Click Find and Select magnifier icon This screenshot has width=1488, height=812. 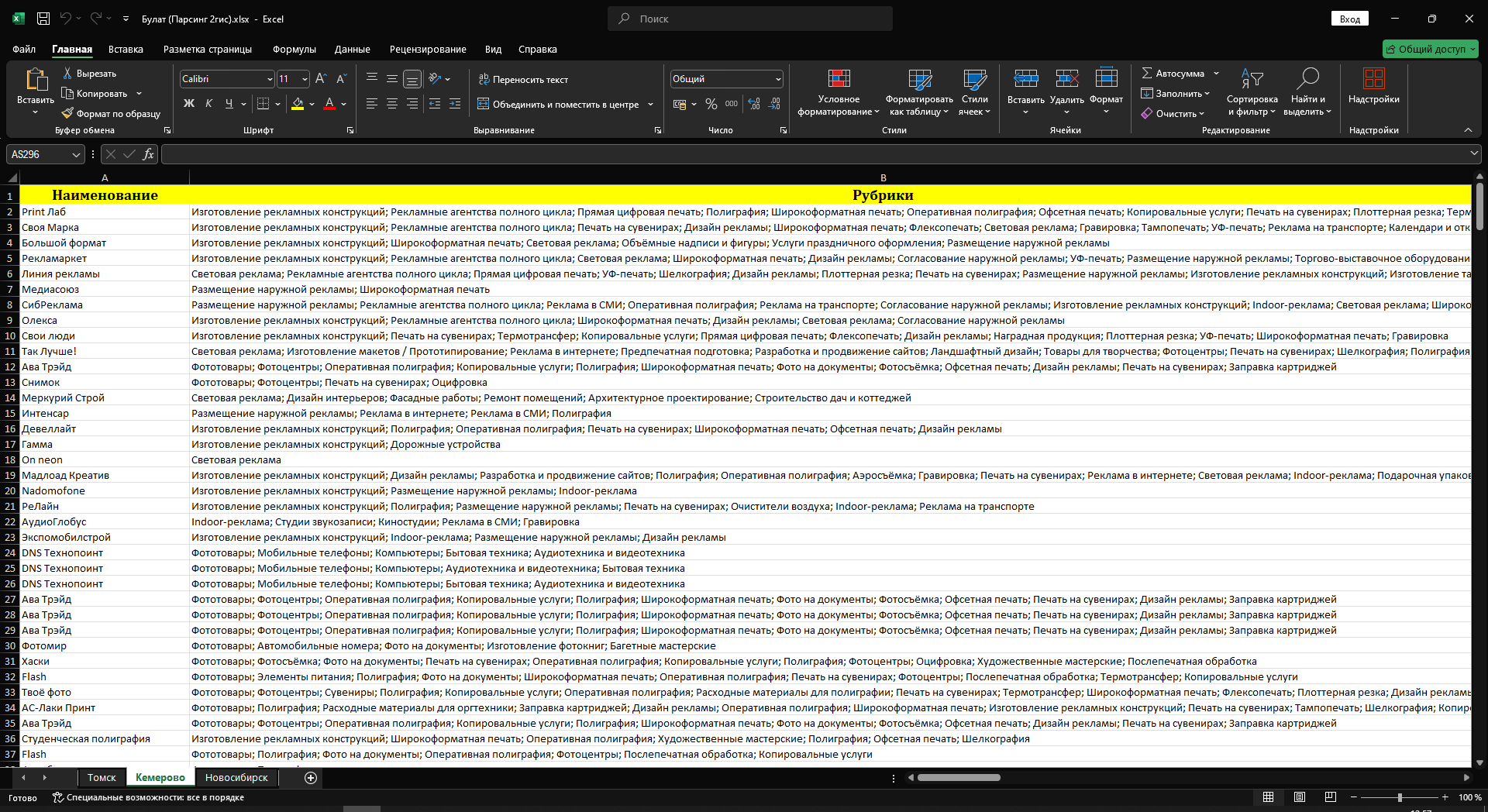click(1307, 77)
